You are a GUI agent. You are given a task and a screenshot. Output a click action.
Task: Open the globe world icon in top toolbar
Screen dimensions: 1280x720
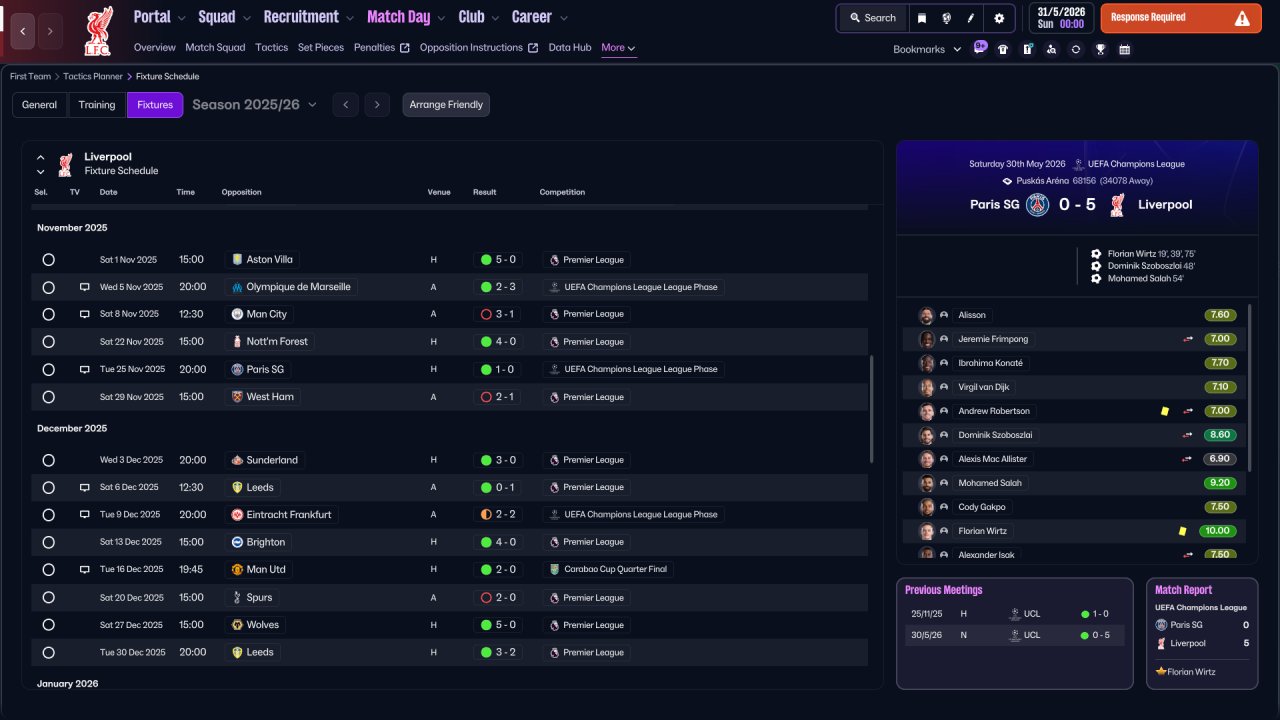[x=946, y=18]
